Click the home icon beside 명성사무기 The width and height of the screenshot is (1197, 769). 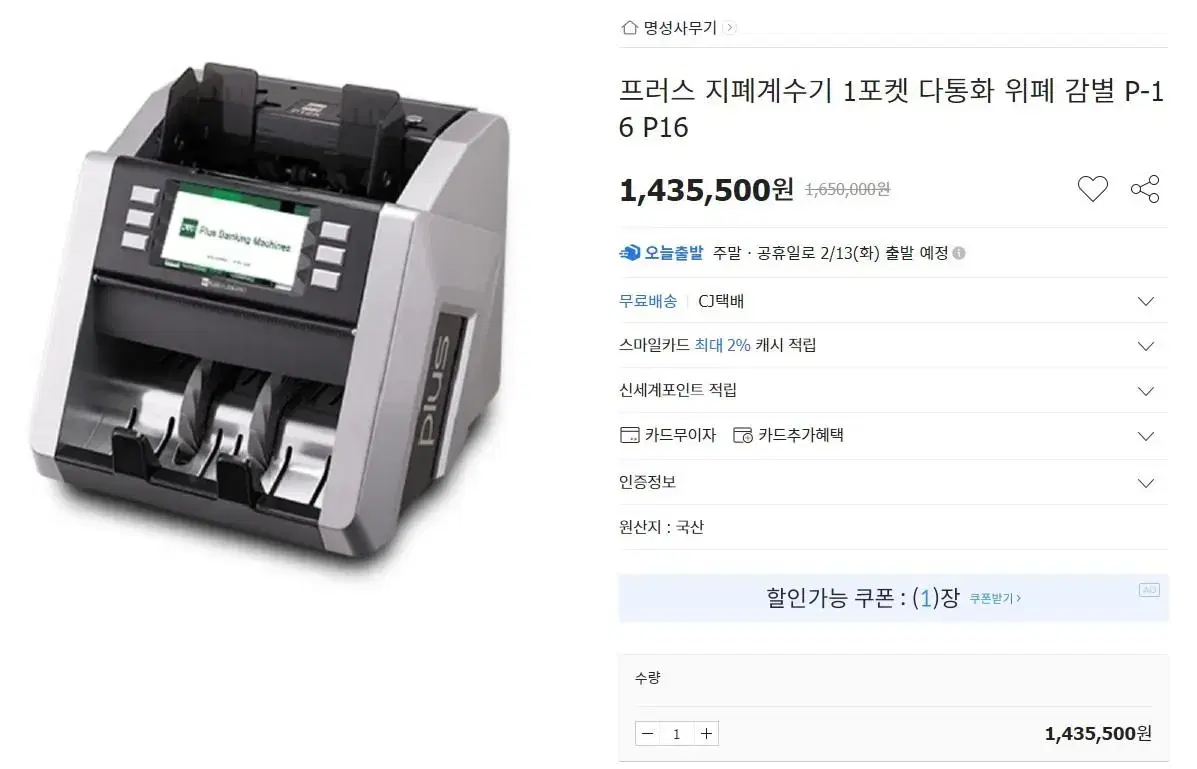click(x=629, y=27)
